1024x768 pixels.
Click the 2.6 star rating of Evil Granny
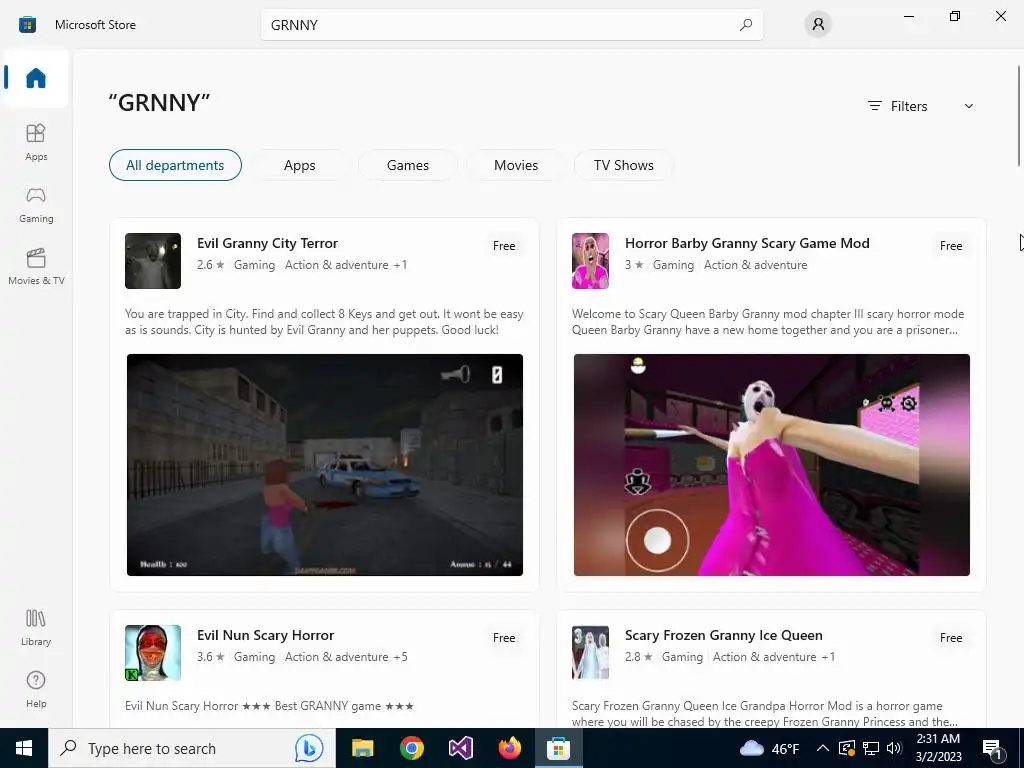click(210, 264)
